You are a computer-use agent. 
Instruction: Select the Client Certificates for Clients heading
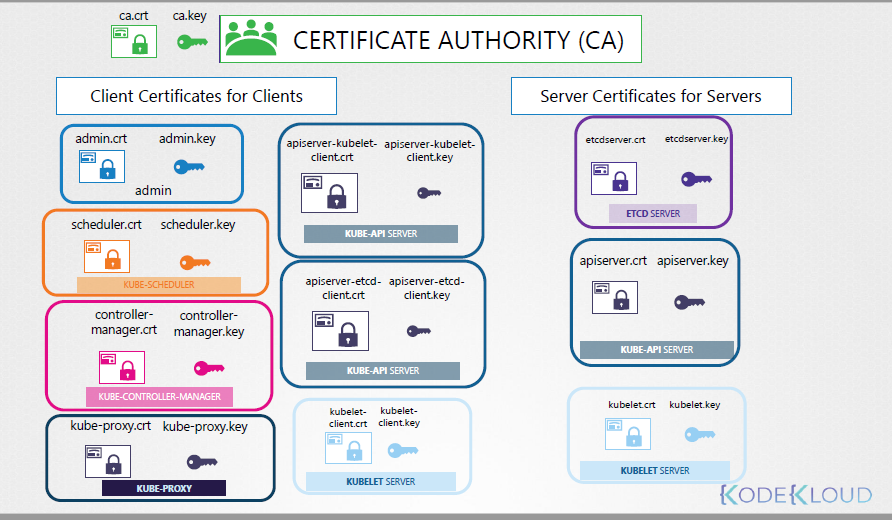[196, 96]
